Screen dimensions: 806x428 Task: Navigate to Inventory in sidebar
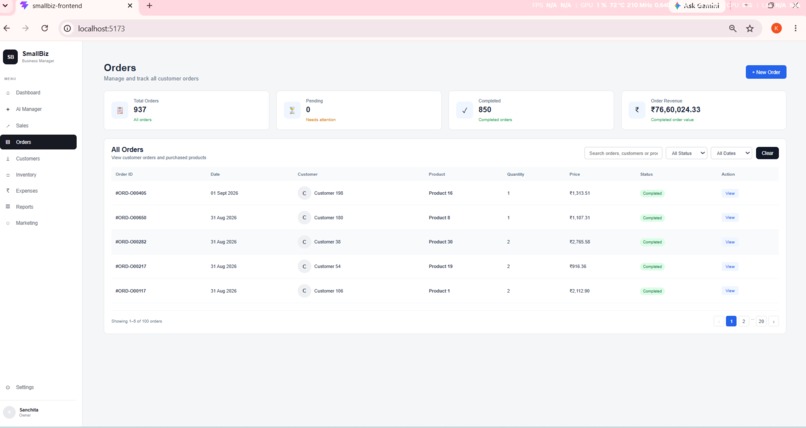pyautogui.click(x=26, y=175)
